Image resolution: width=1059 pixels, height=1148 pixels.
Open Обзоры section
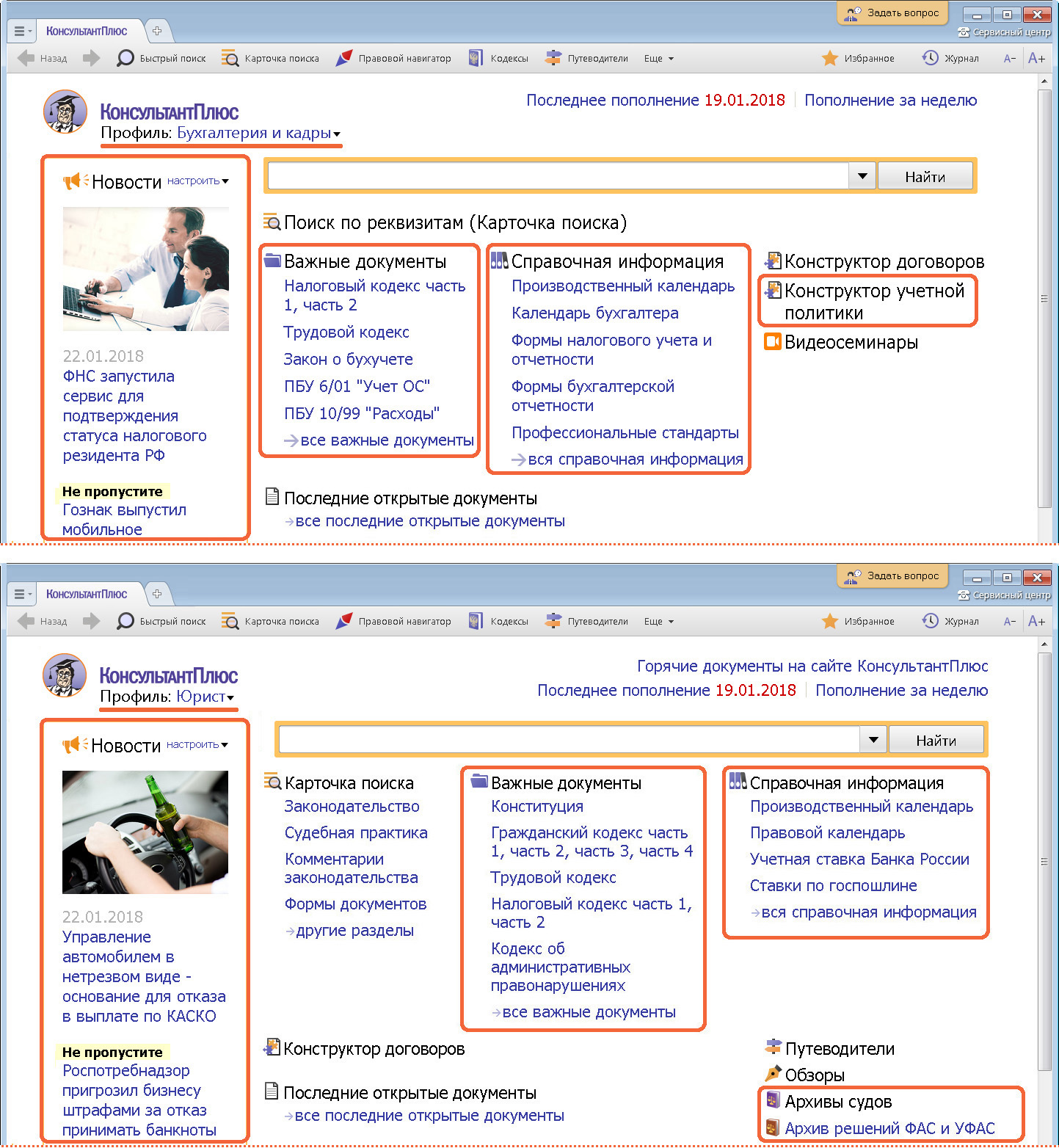(804, 1075)
